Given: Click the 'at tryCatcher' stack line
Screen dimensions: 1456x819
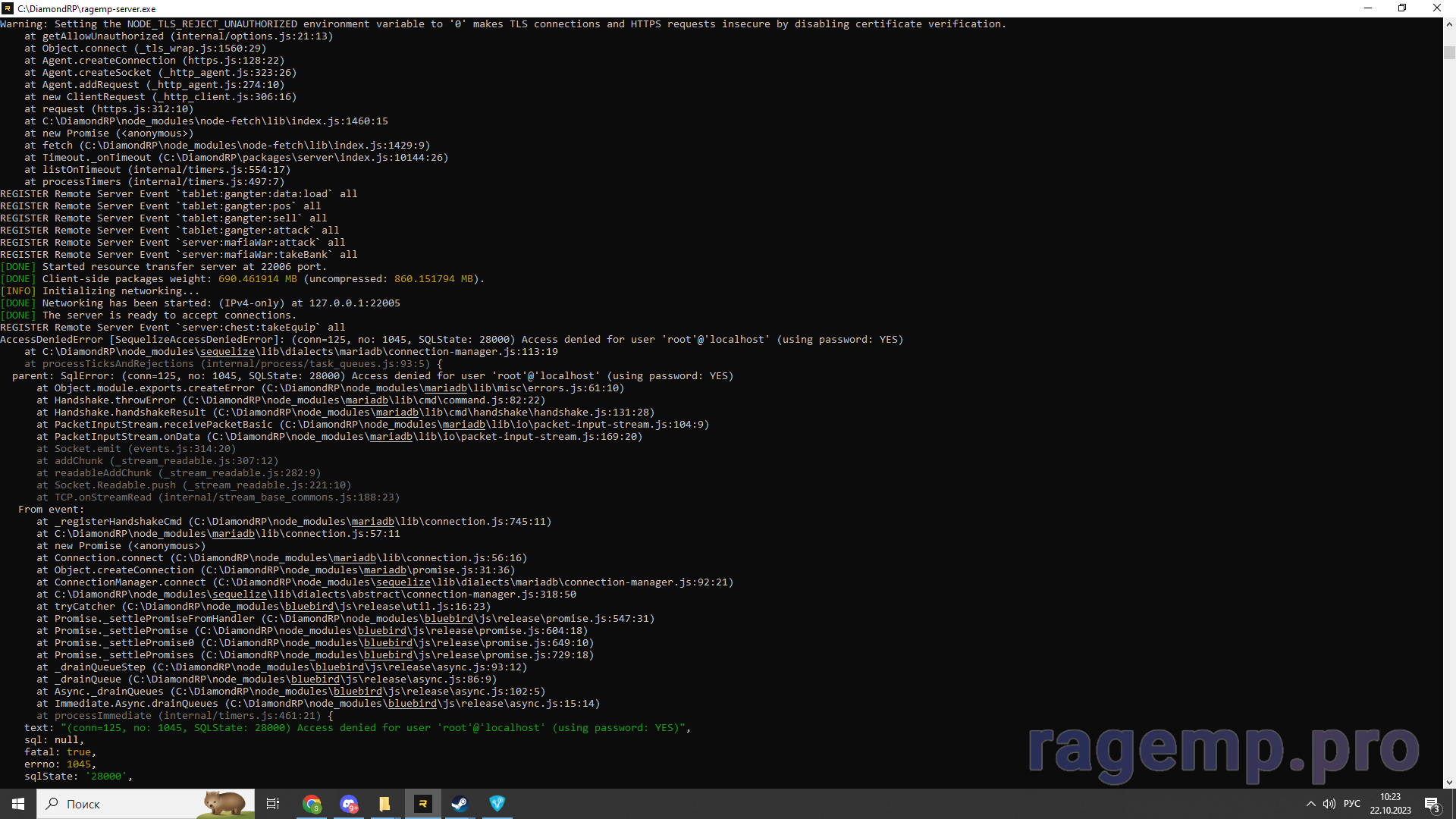Looking at the screenshot, I should click(264, 607).
